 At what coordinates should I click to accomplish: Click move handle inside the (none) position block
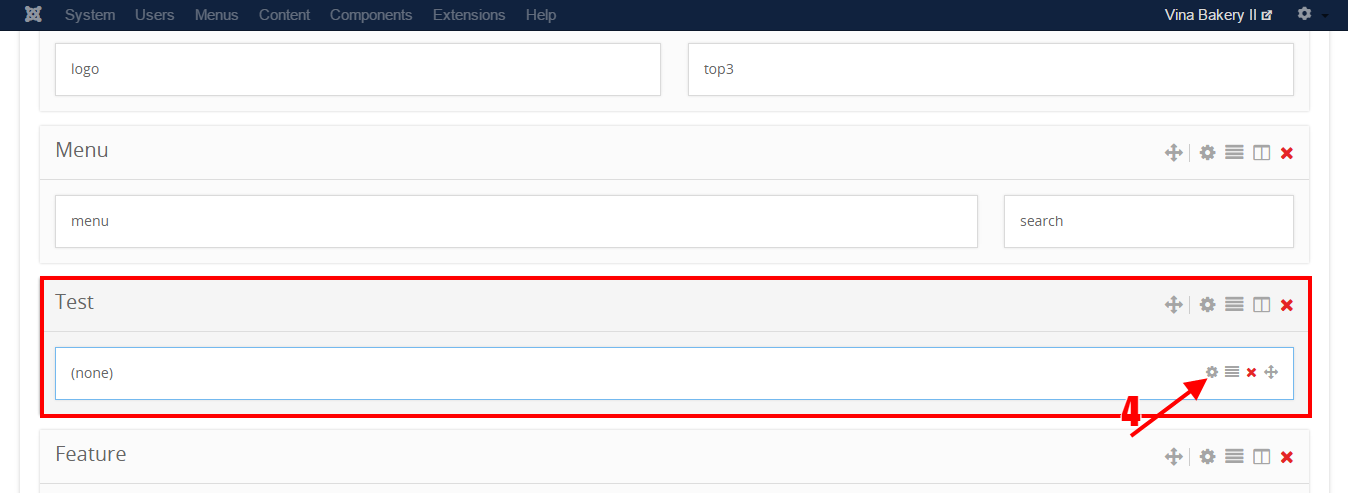pyautogui.click(x=1271, y=372)
